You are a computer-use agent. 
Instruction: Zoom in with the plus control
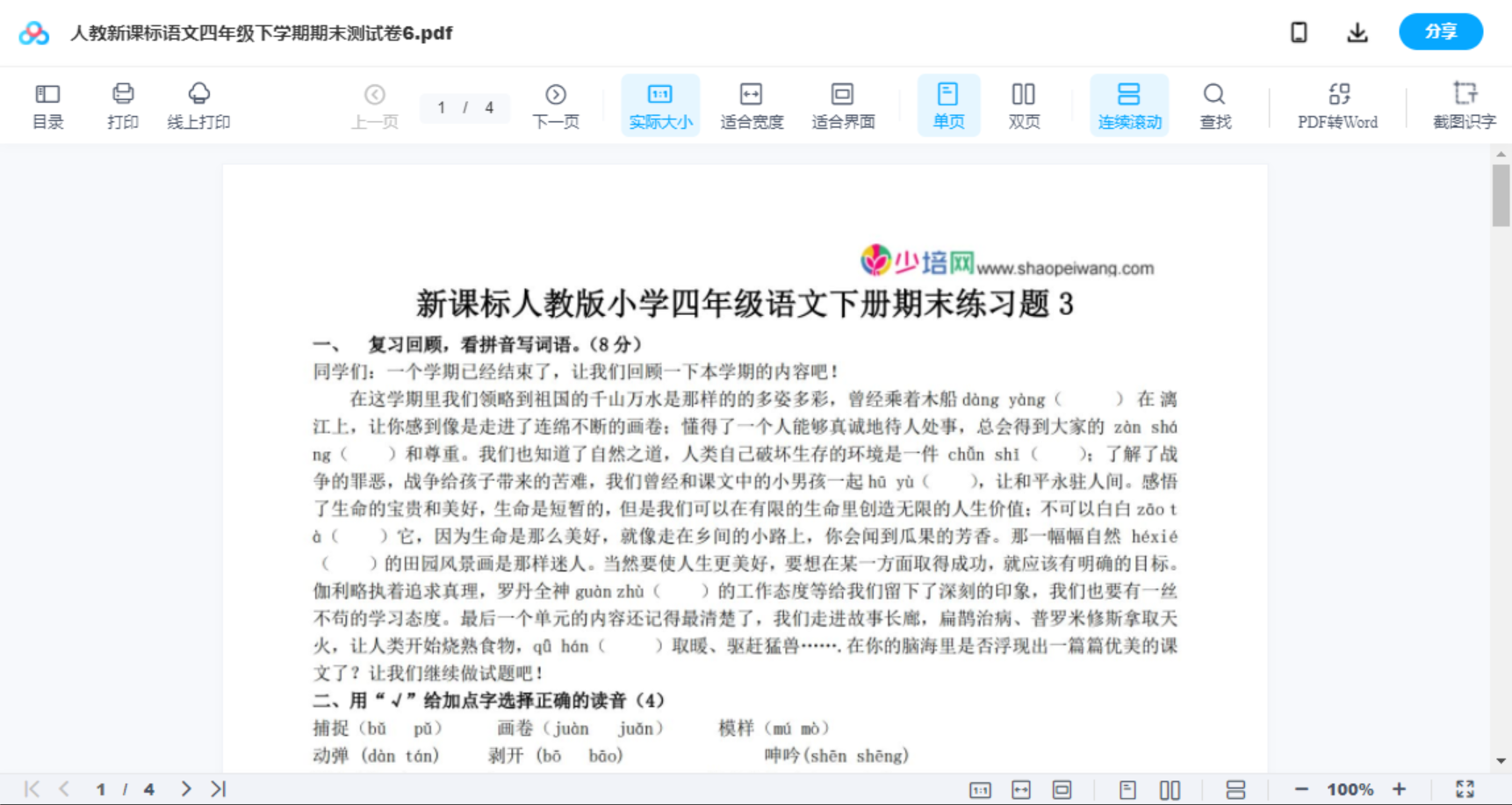tap(1400, 787)
